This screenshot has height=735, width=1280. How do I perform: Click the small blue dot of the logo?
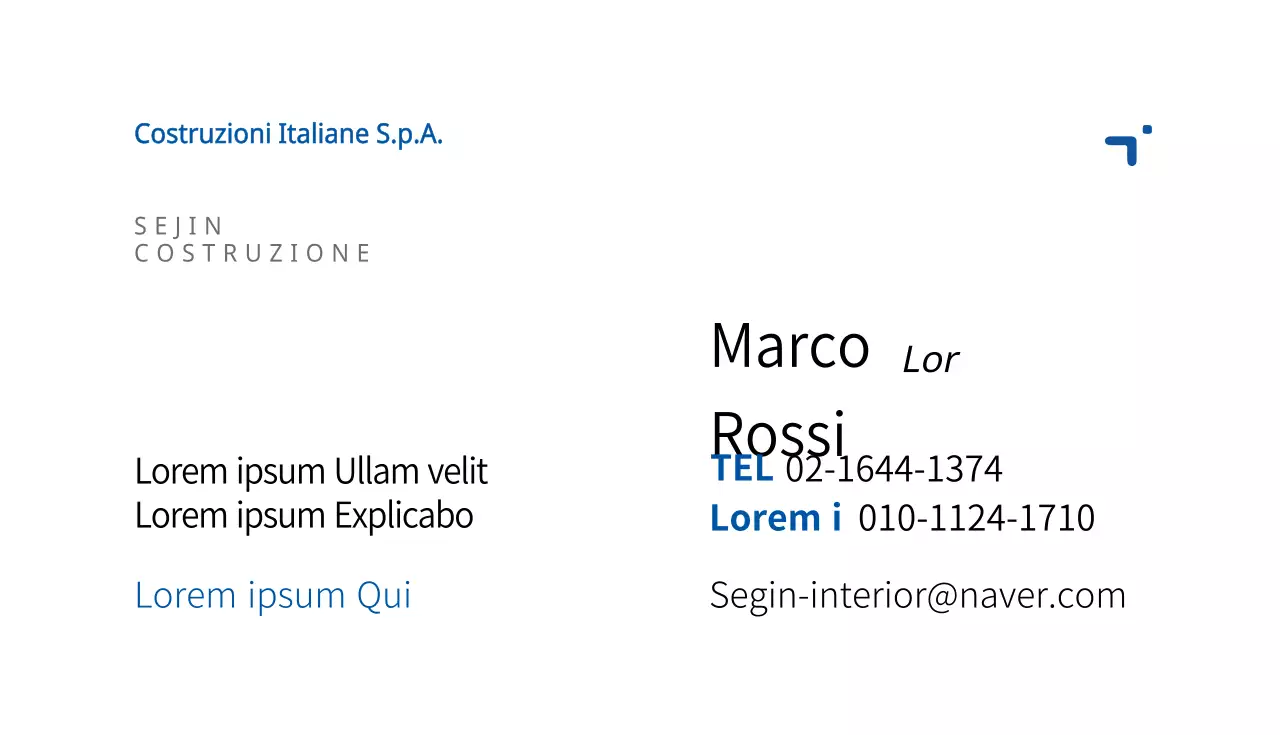click(x=1147, y=129)
